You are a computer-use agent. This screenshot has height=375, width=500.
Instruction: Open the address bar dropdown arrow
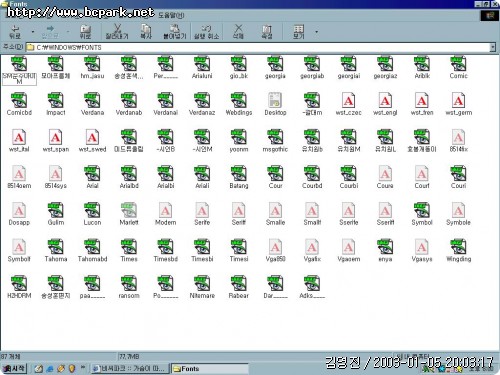[x=493, y=47]
